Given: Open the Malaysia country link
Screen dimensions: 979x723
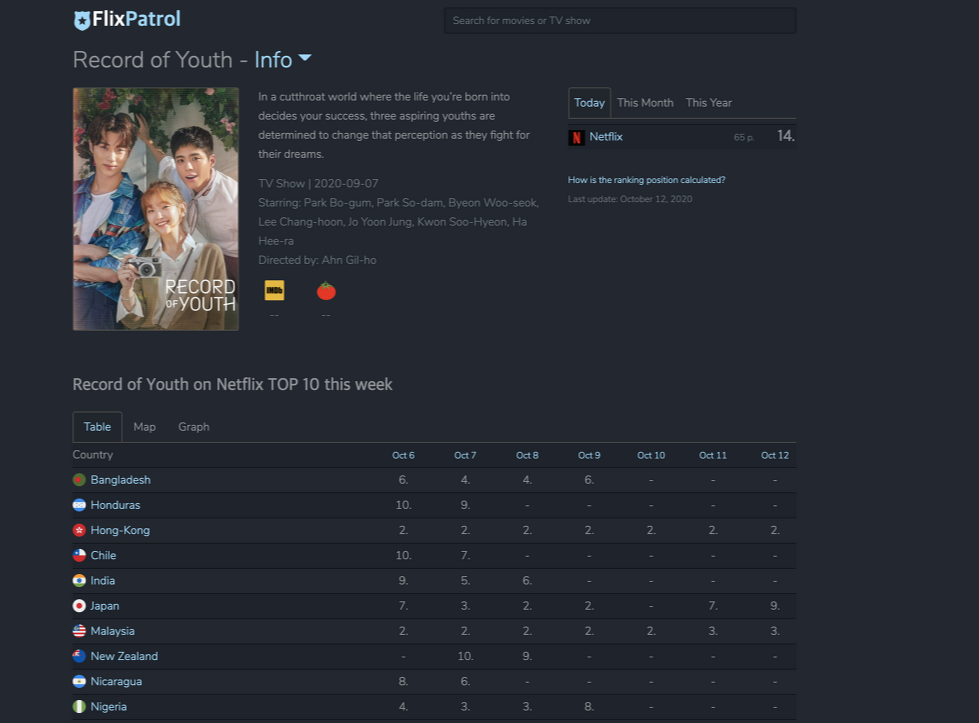Looking at the screenshot, I should [112, 631].
